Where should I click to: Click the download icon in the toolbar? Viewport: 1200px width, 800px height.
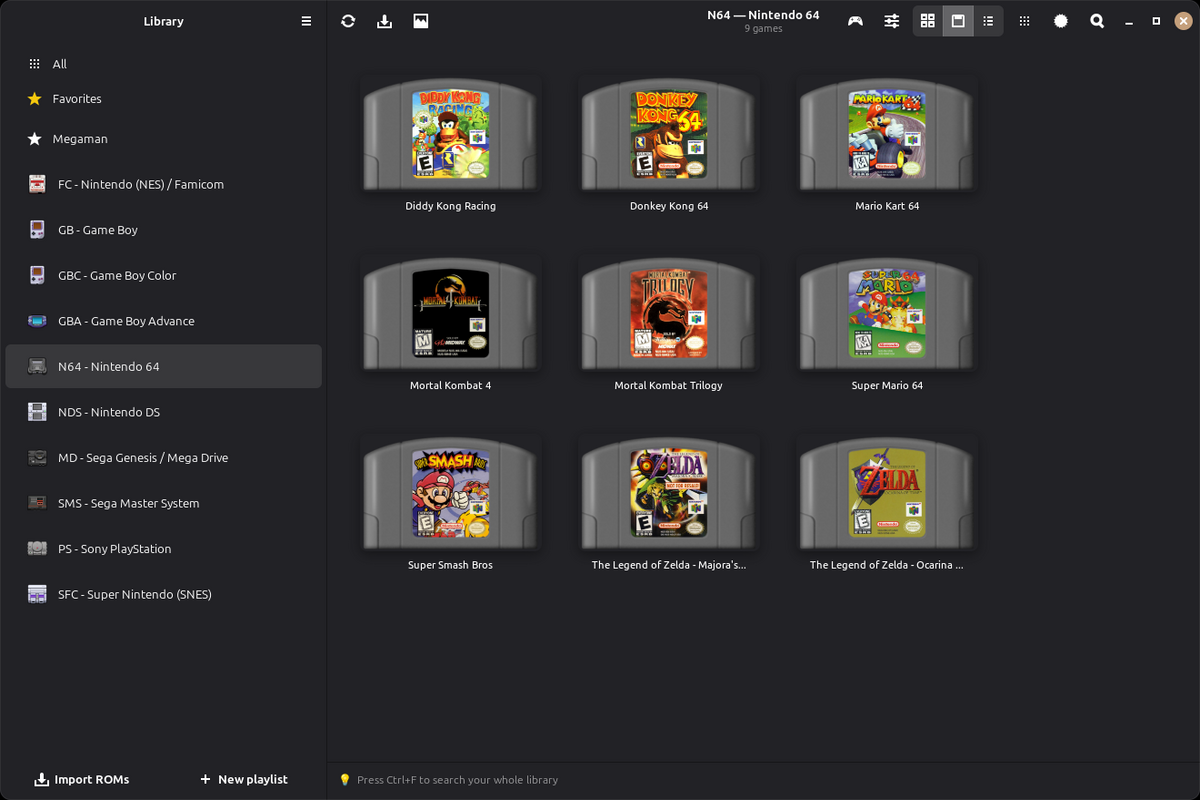384,21
